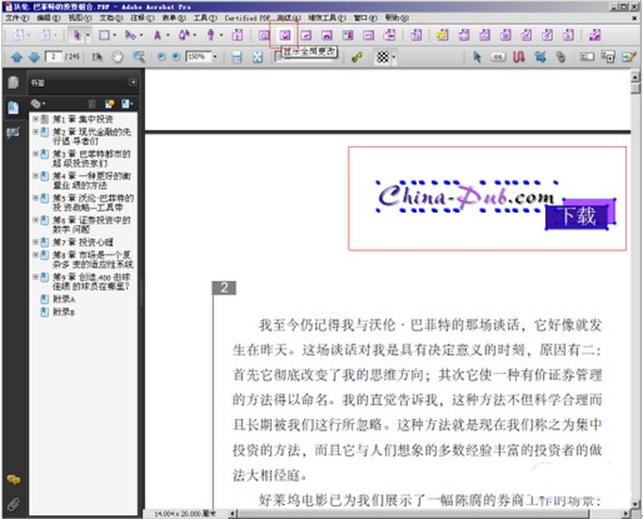Open dropdown arrow beside checkerboard icon
The height and width of the screenshot is (519, 643).
[x=394, y=57]
